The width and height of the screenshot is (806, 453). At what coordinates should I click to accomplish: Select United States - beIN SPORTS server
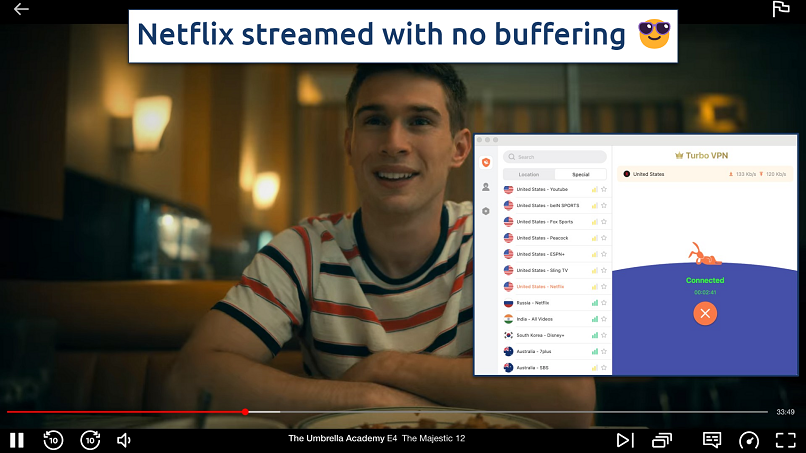pyautogui.click(x=555, y=206)
